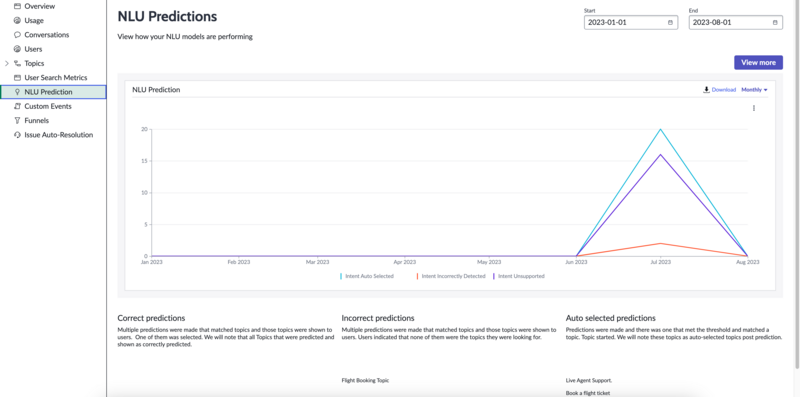This screenshot has height=397, width=800.
Task: Click the orange line point at Jul 2023
Action: (x=661, y=243)
